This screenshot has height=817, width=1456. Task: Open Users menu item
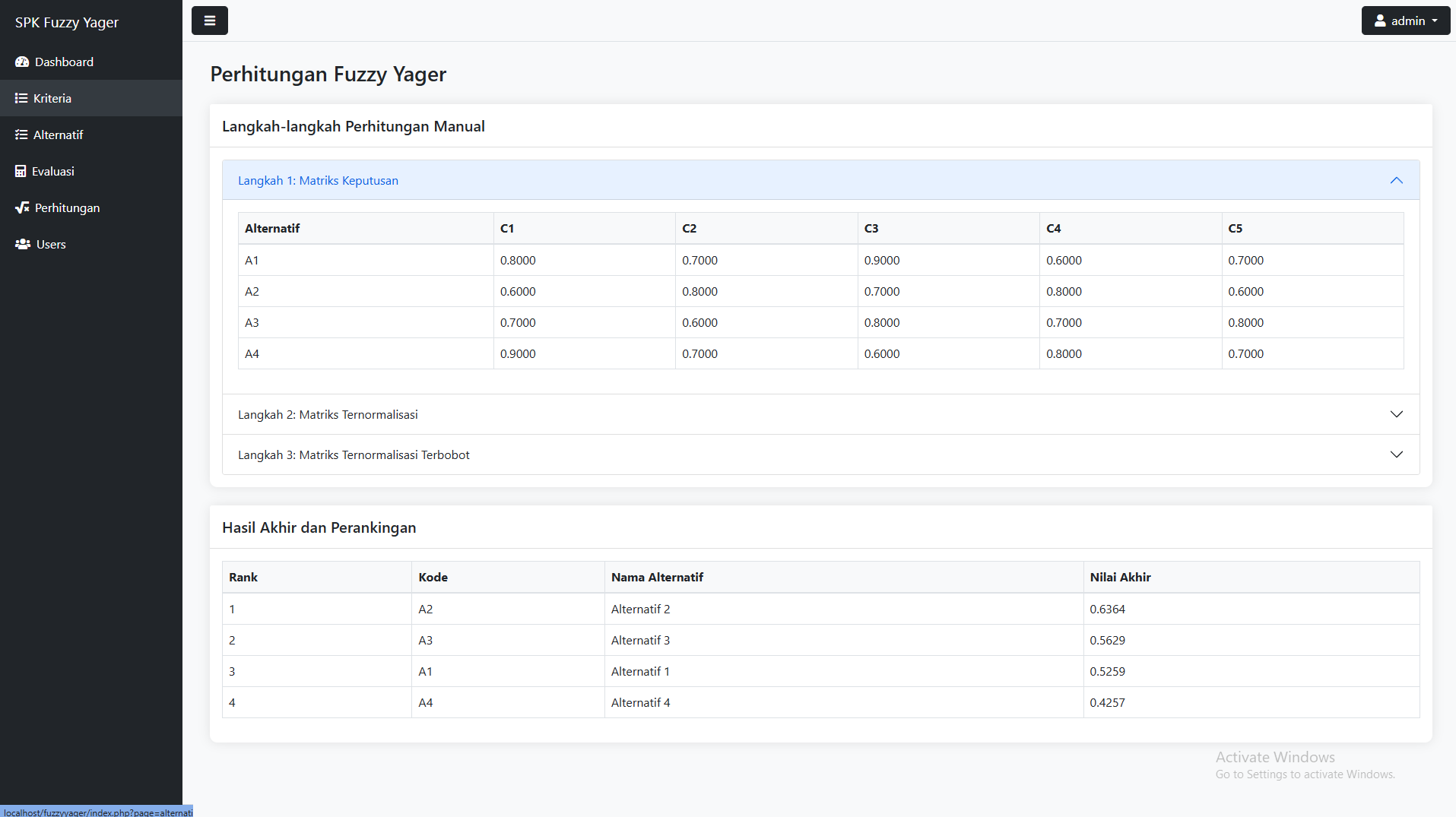(x=91, y=245)
